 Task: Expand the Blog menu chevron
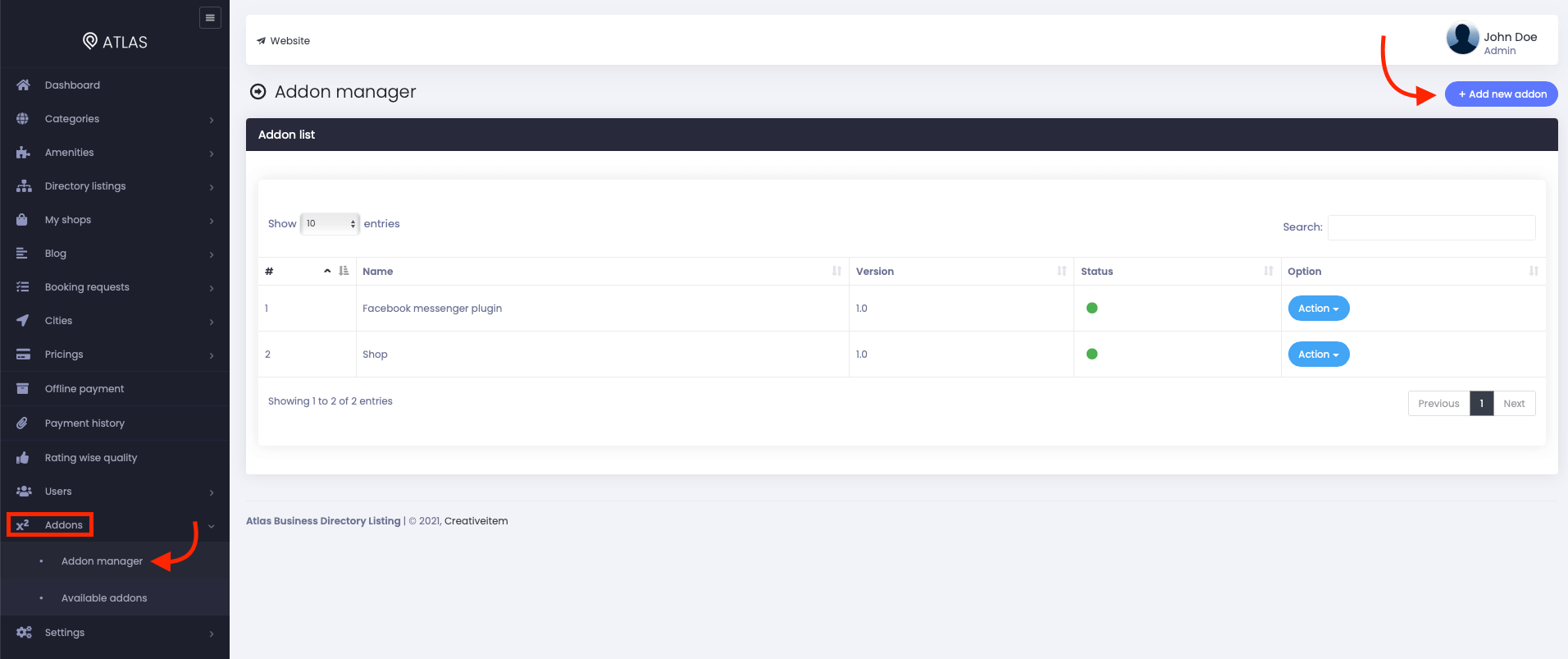(x=212, y=254)
